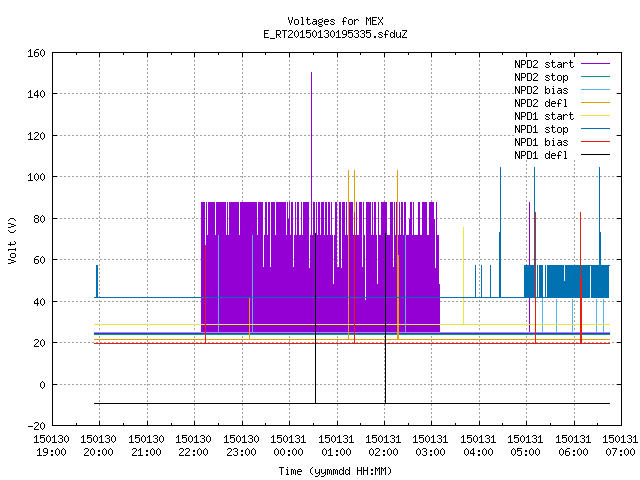Click the 'NPD2 bias' legend label
This screenshot has width=640, height=480.
pyautogui.click(x=541, y=90)
